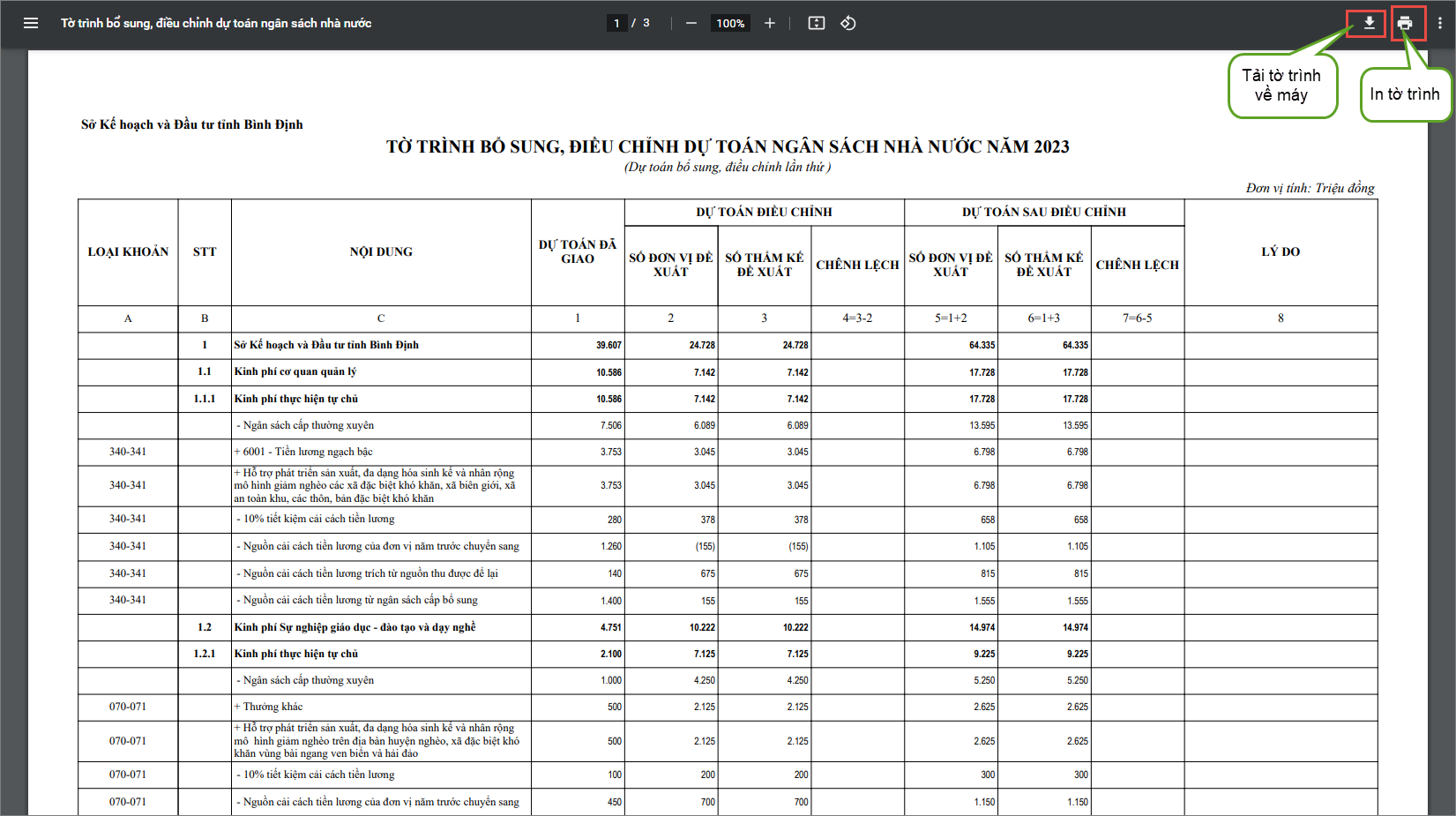Print the report using the printer icon
The width and height of the screenshot is (1456, 816).
[x=1405, y=23]
